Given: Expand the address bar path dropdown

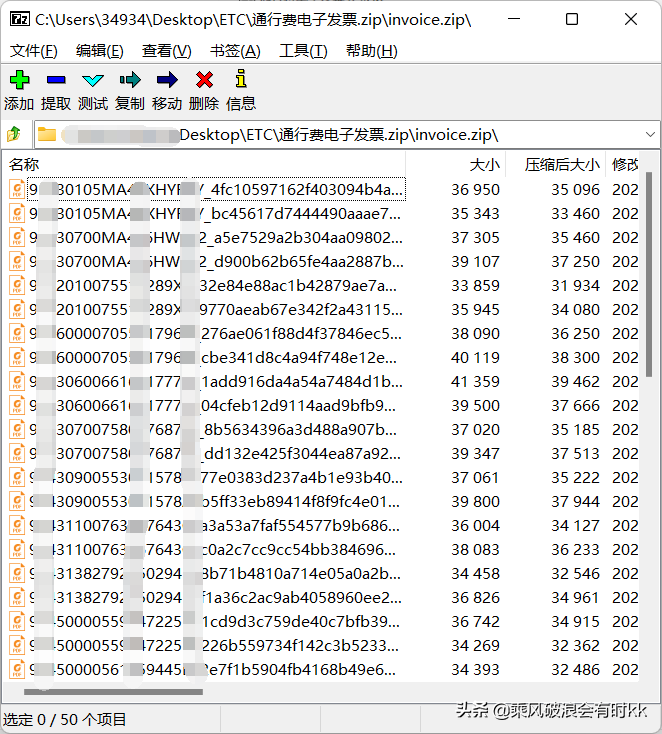Looking at the screenshot, I should (x=649, y=134).
